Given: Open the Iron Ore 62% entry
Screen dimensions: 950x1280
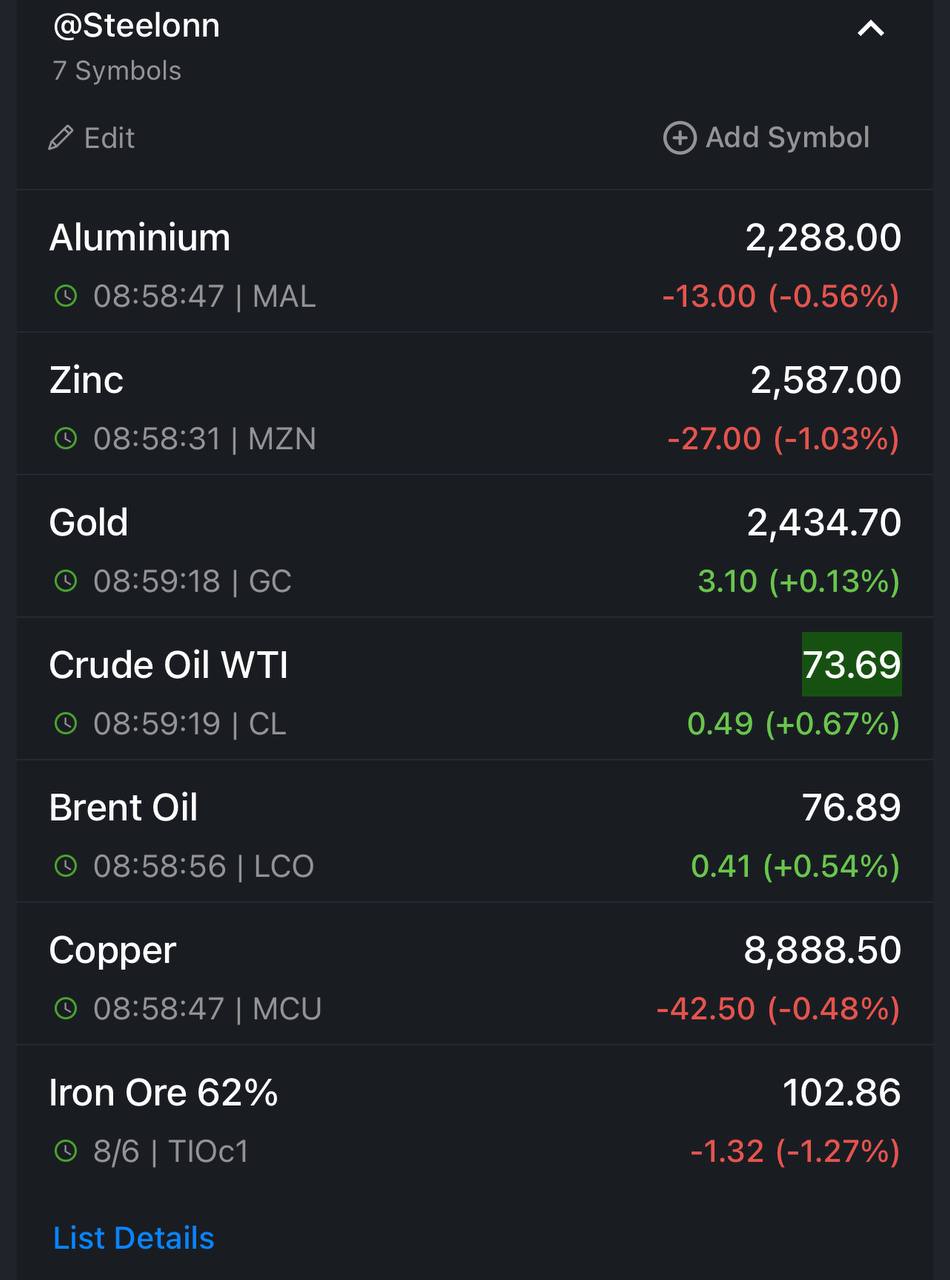Looking at the screenshot, I should tap(475, 1117).
